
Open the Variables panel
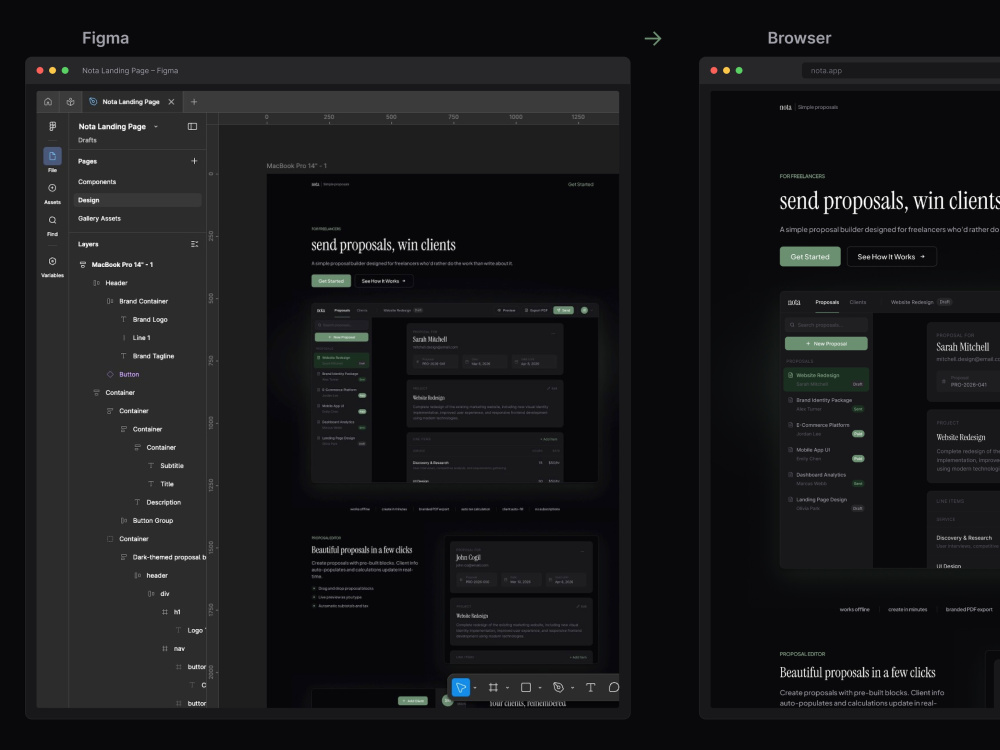pos(52,267)
